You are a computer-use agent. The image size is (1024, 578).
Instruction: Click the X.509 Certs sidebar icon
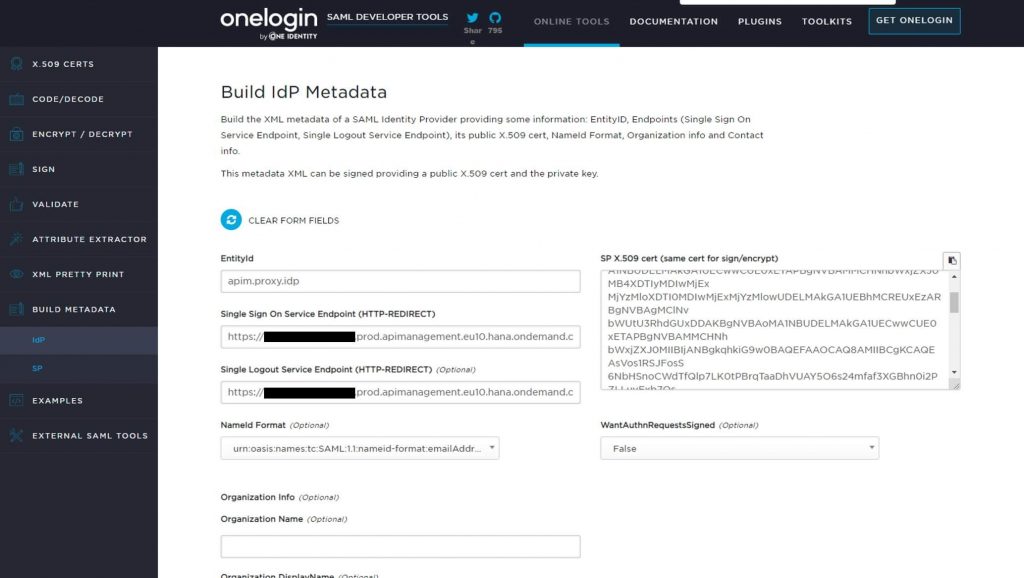pyautogui.click(x=16, y=63)
